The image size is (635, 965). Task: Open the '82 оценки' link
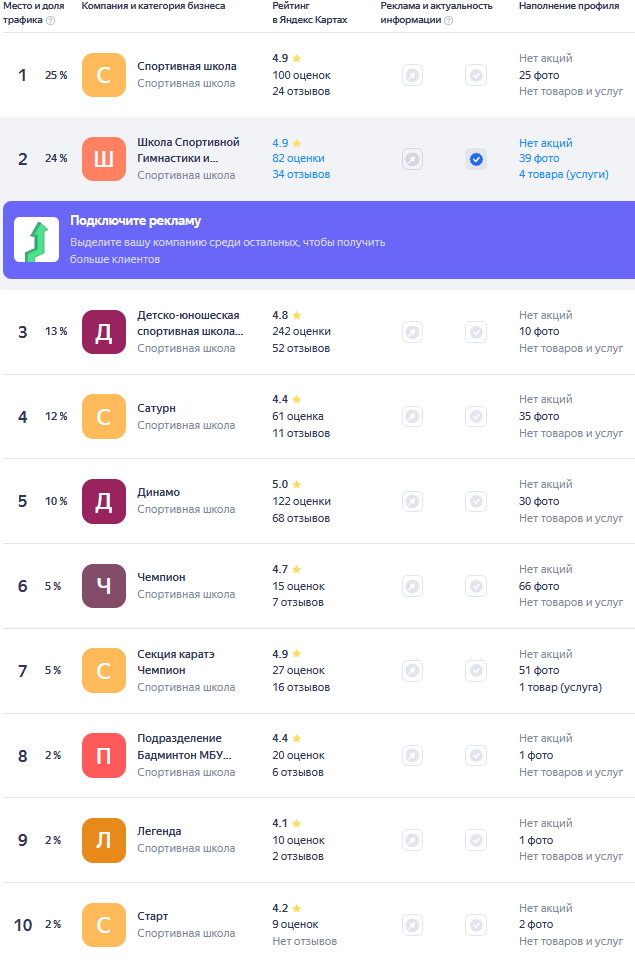tap(298, 158)
